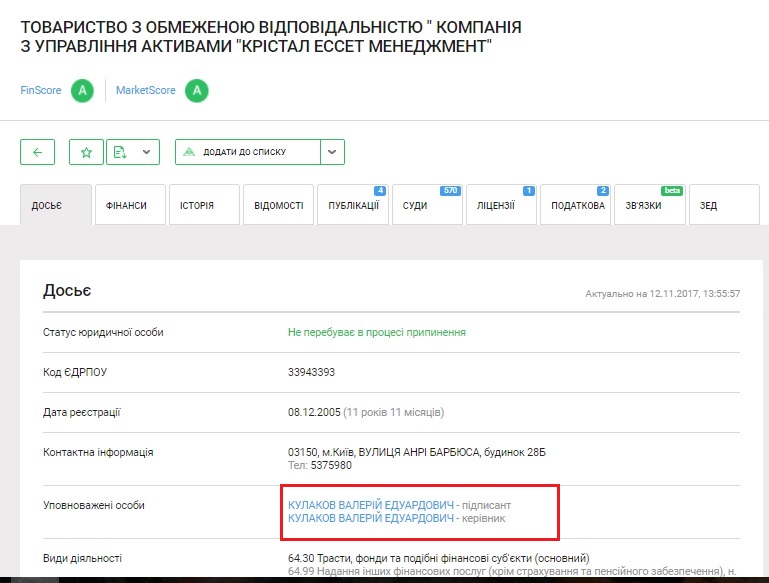Click the beta badge on Зв'язки tab
This screenshot has width=769, height=583.
(x=671, y=190)
